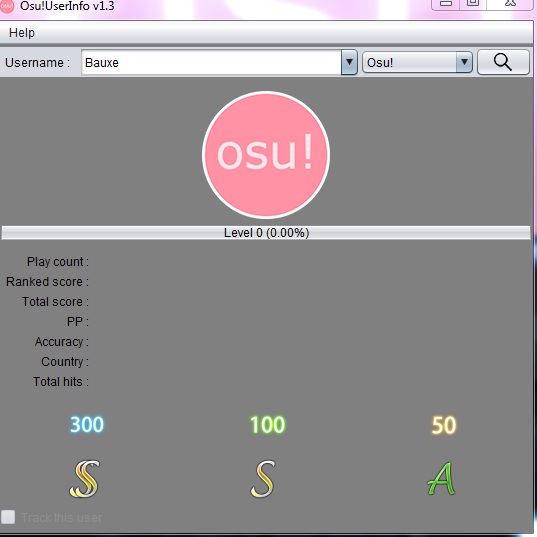Click the 'Ranked score :' label
The image size is (537, 537).
point(47,282)
